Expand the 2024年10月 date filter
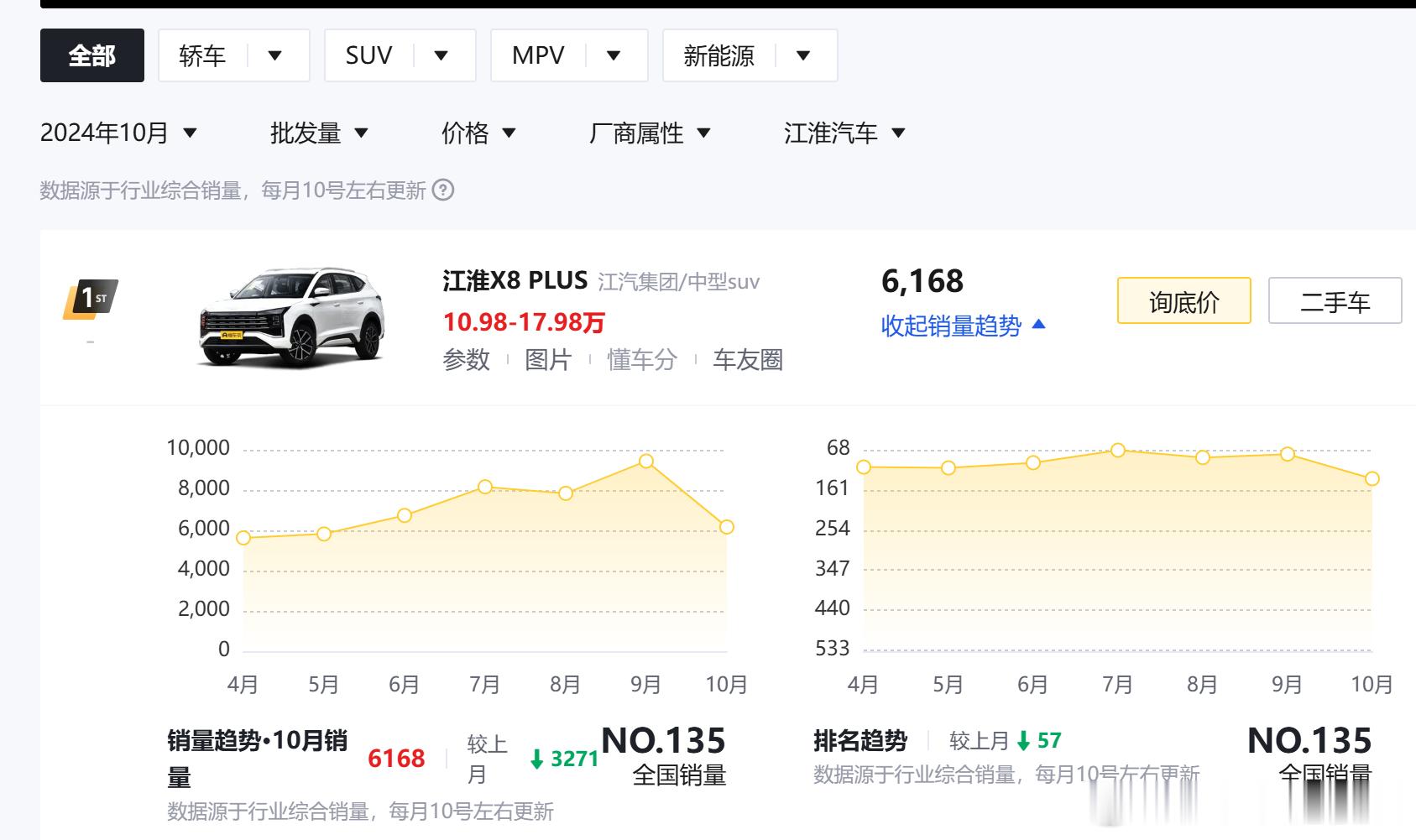The height and width of the screenshot is (840, 1416). pos(119,133)
